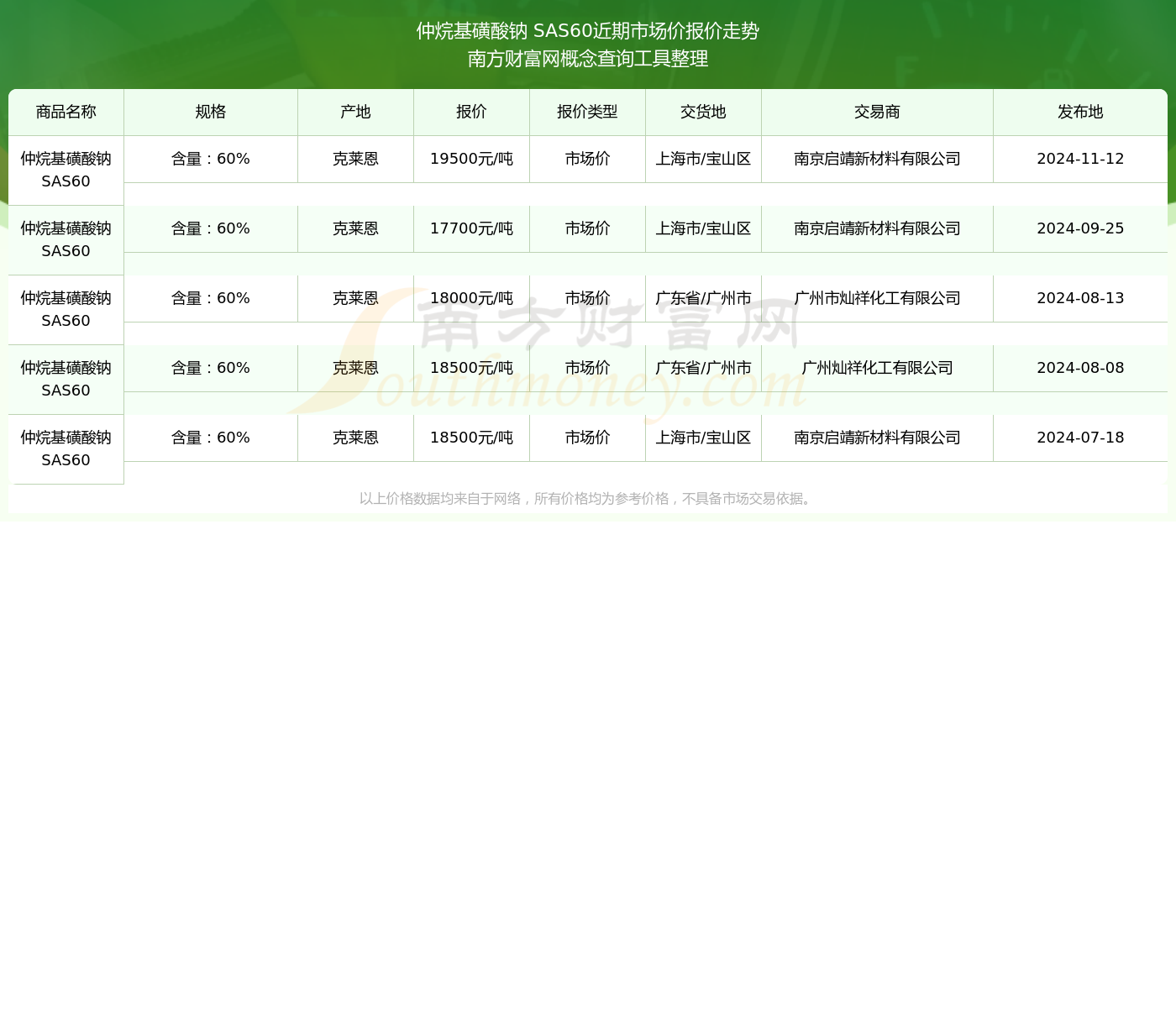
Task: Select 18500元/吨 price in the 2024-08-08 row
Action: click(x=471, y=368)
